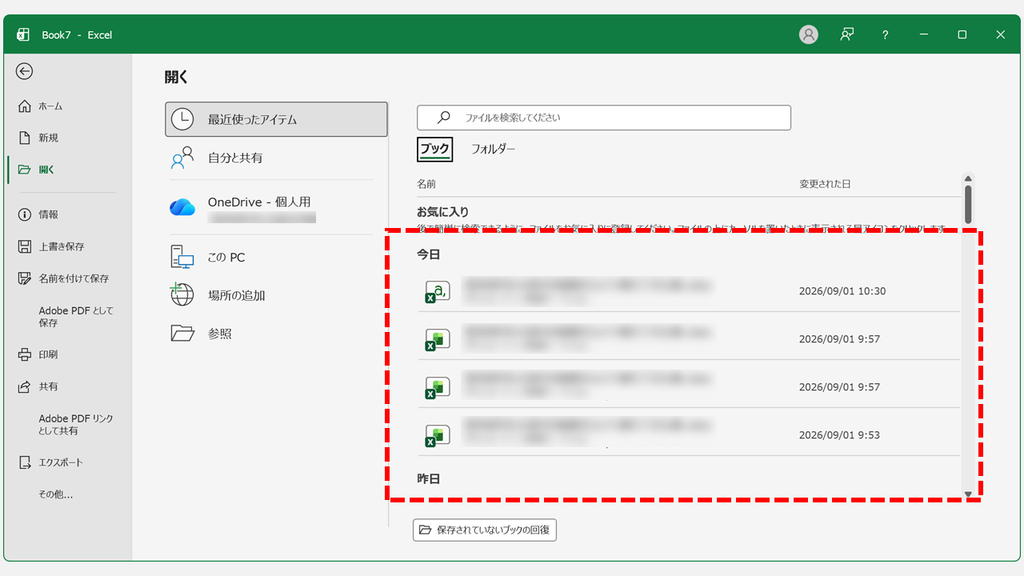Click the 今日 group heading
The image size is (1024, 576).
(428, 255)
